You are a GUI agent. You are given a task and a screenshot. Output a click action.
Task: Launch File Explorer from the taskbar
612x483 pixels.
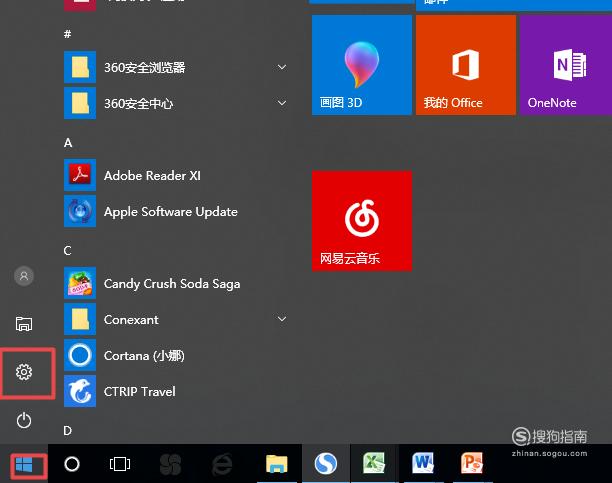[277, 464]
